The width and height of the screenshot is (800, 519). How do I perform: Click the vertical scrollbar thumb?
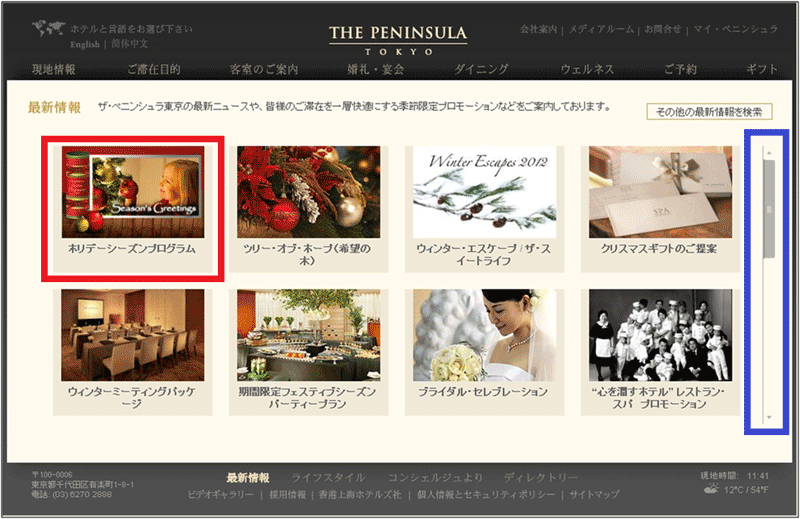pyautogui.click(x=769, y=209)
